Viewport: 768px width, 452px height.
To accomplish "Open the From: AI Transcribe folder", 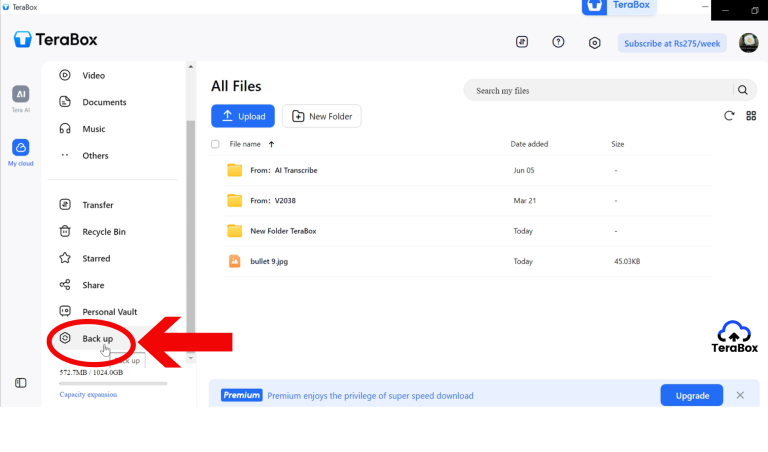I will 284,170.
